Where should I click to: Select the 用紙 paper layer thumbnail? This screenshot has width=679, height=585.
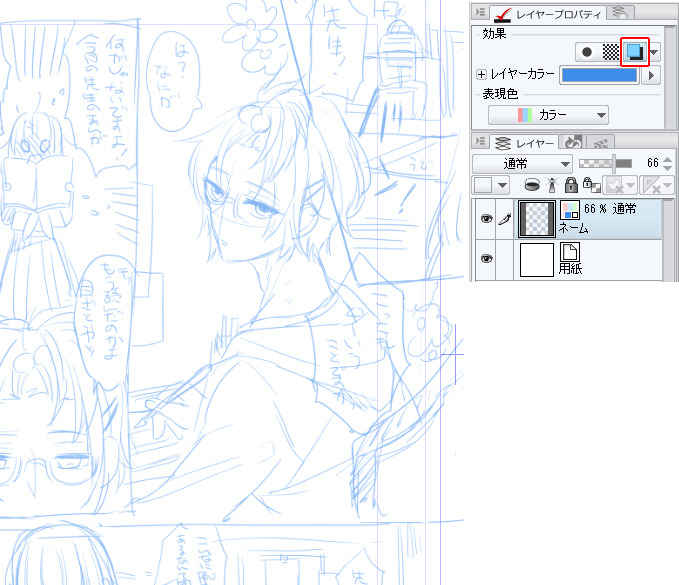point(537,259)
